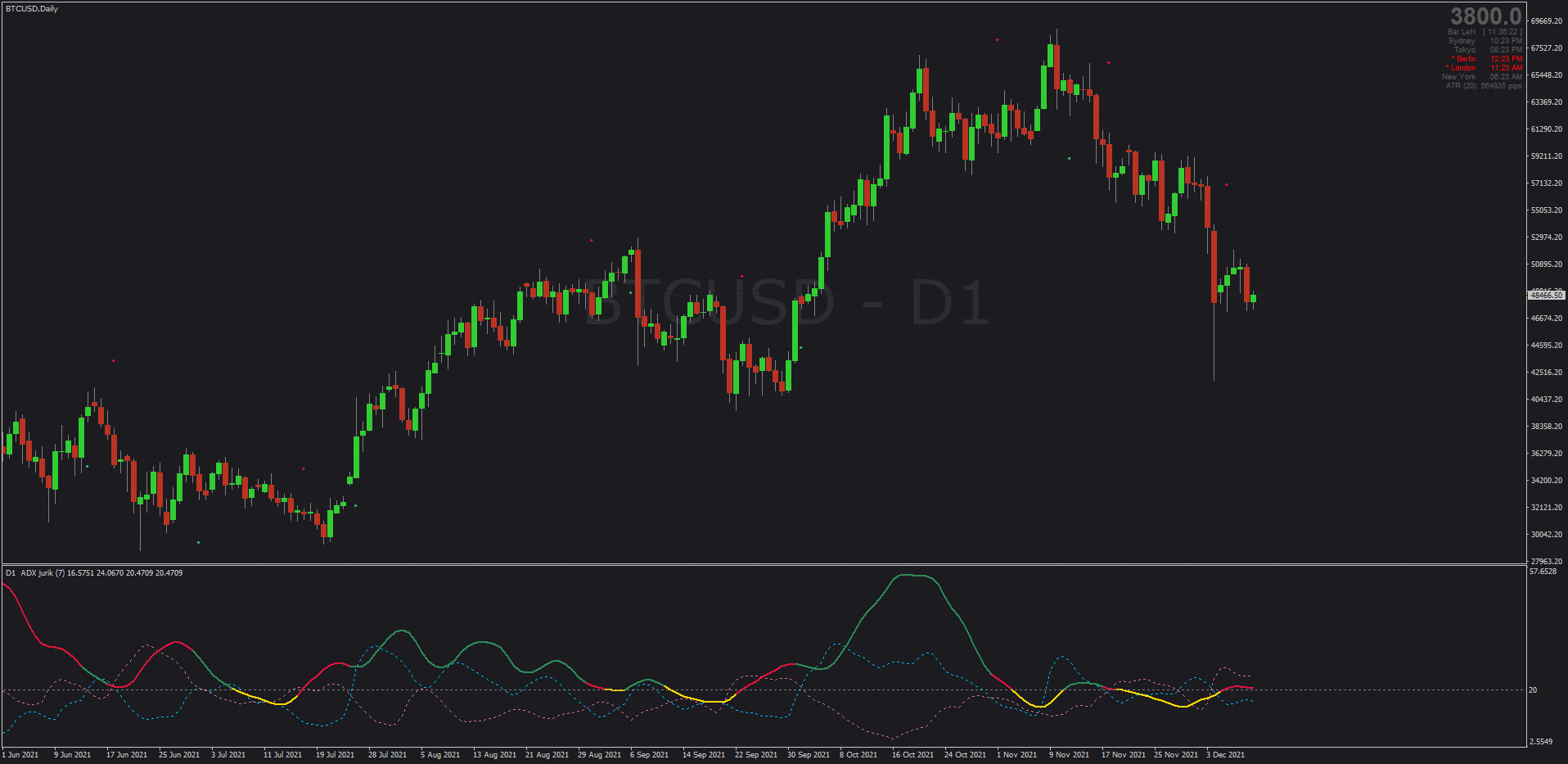Screen dimensions: 1568x764
Task: Pick the 44595.20 price level
Action: coord(1547,346)
